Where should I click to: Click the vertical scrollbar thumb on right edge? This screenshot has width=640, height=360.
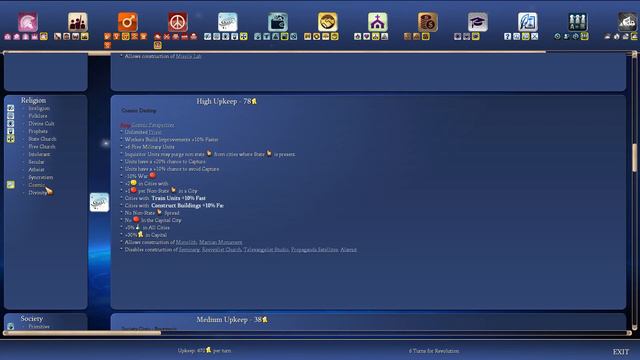pyautogui.click(x=634, y=158)
